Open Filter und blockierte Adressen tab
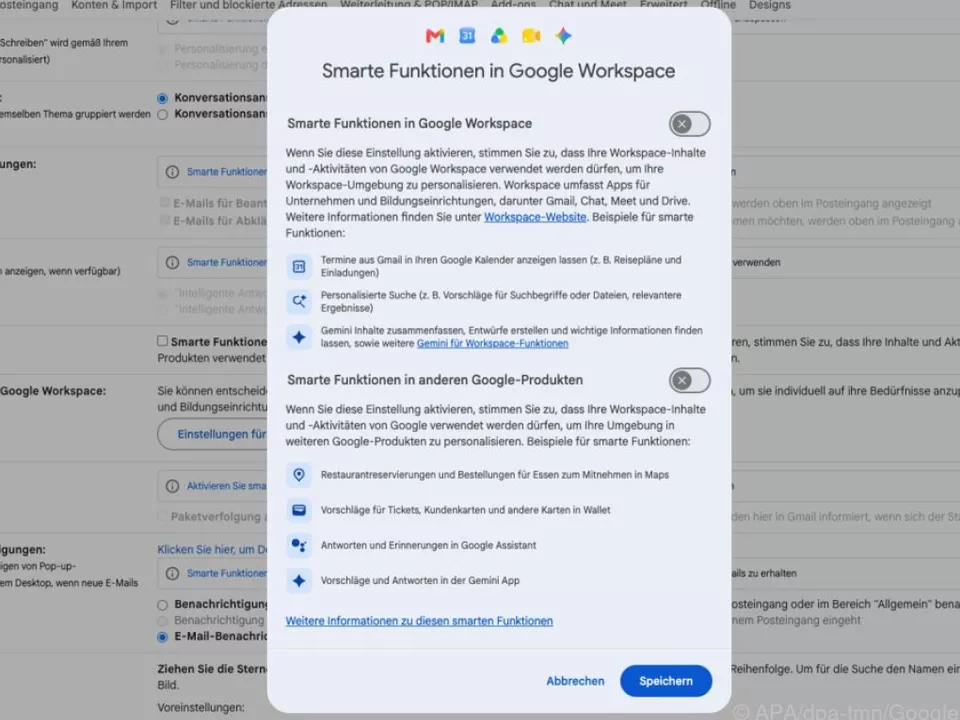This screenshot has width=960, height=720. (x=249, y=5)
